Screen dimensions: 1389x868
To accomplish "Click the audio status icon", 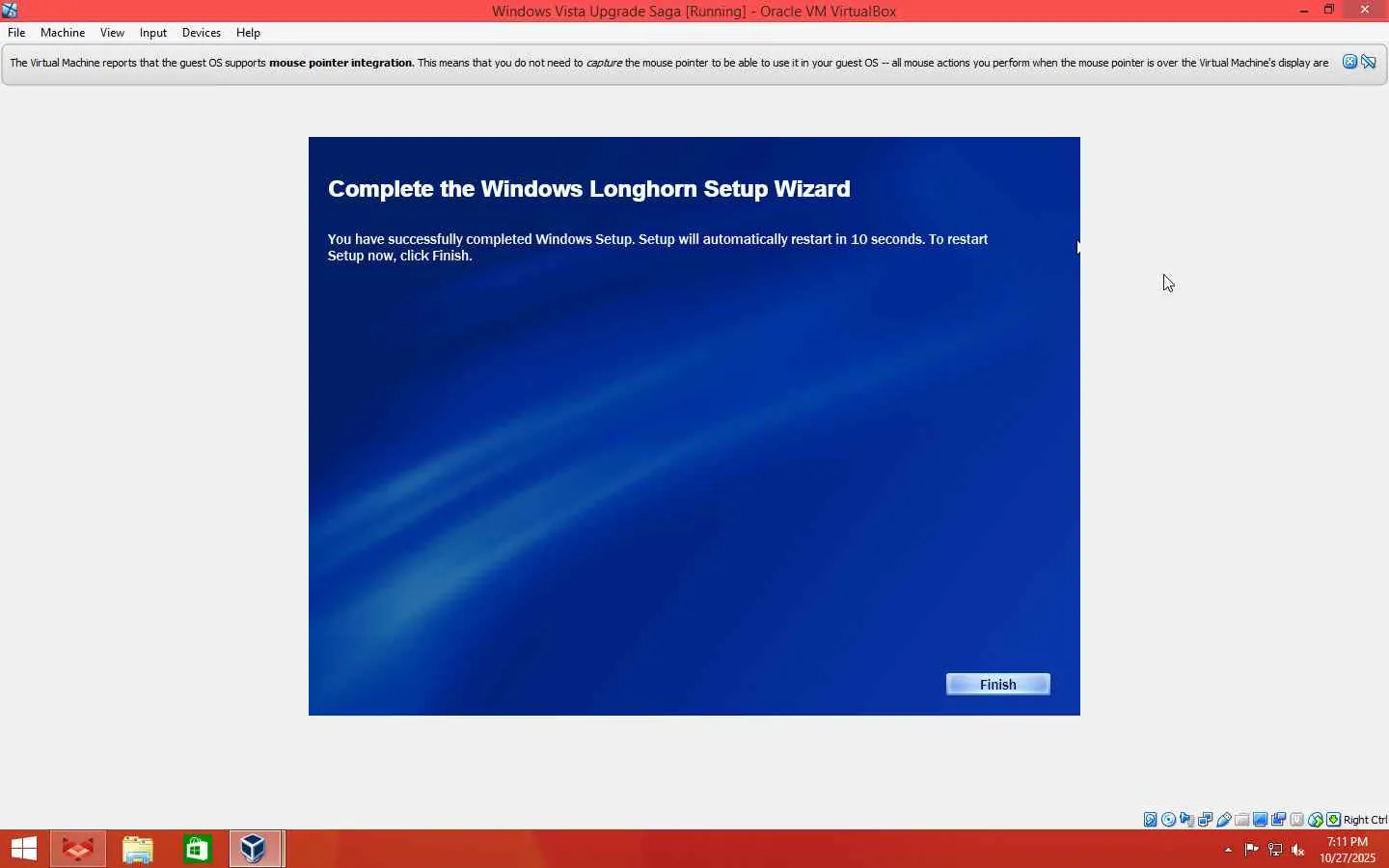I will [1187, 820].
